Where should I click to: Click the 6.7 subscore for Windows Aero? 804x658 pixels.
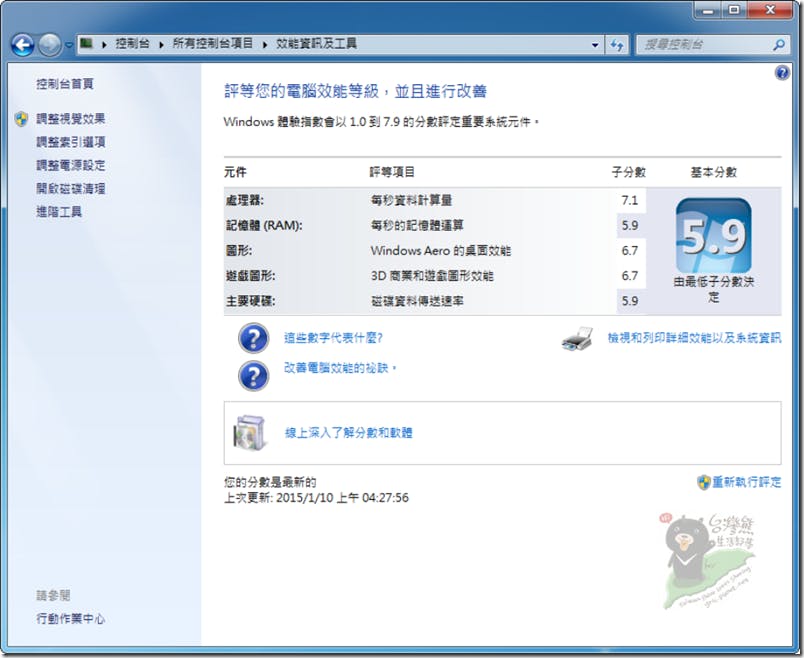(x=630, y=250)
